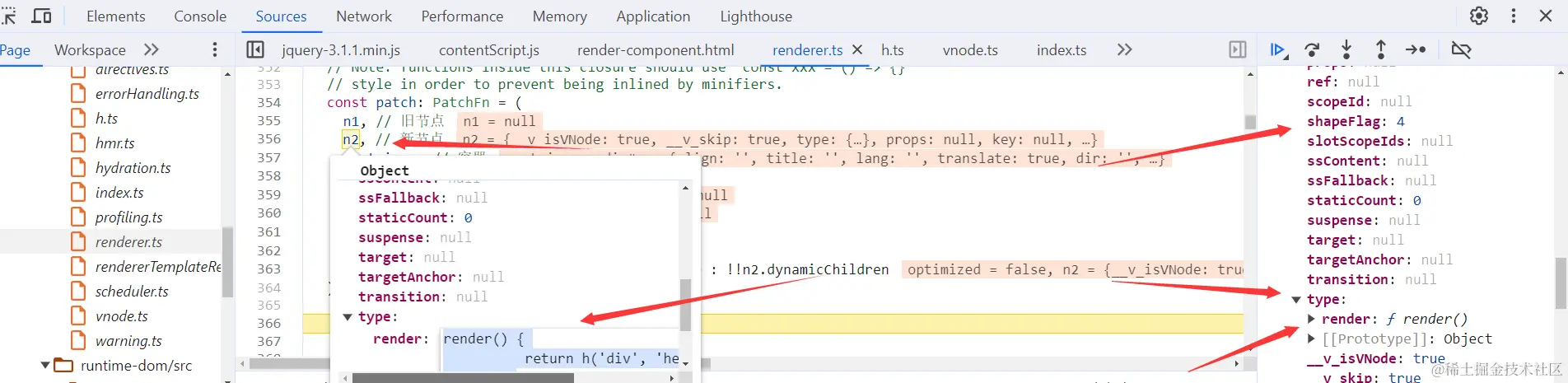Open h.ts editor tab
Screen dimensions: 1568x383
pos(893,49)
